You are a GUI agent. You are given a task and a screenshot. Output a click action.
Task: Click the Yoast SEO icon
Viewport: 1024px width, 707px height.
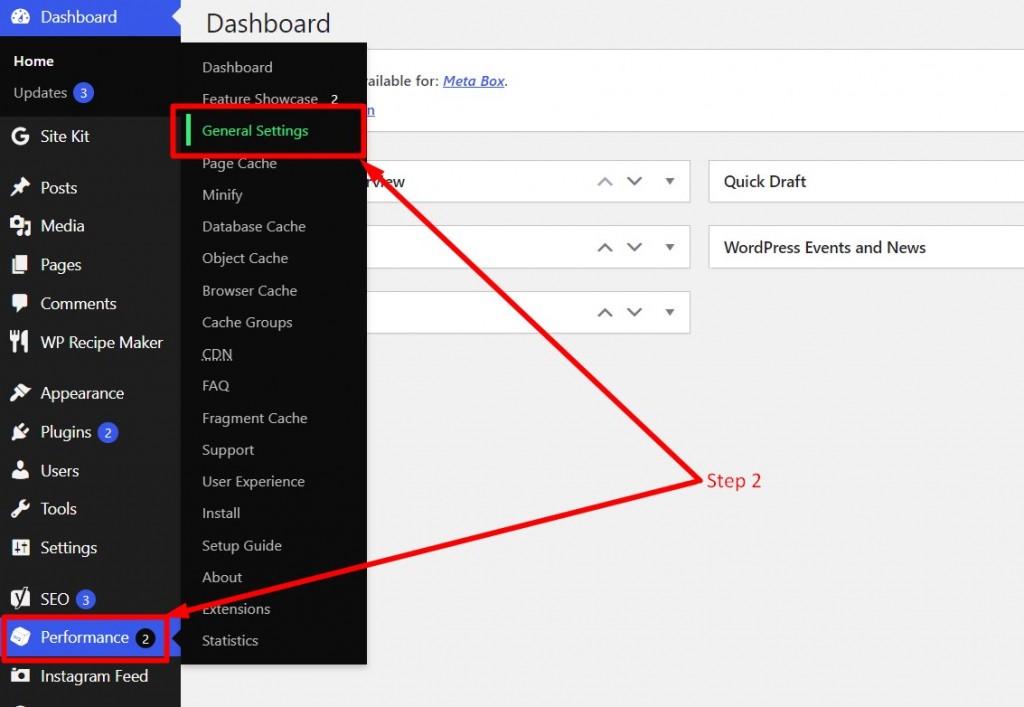[x=20, y=598]
